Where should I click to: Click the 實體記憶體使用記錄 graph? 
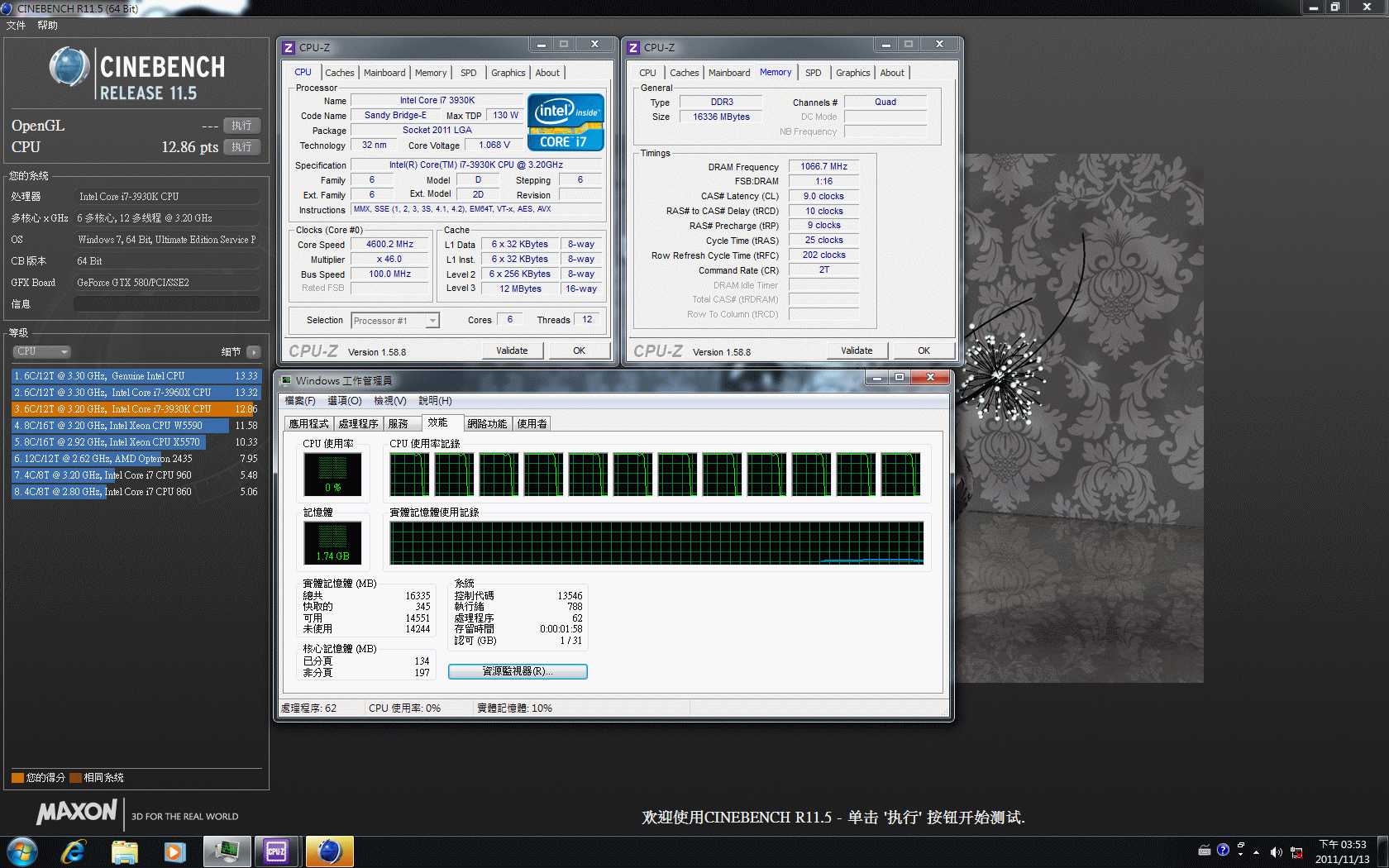point(656,542)
